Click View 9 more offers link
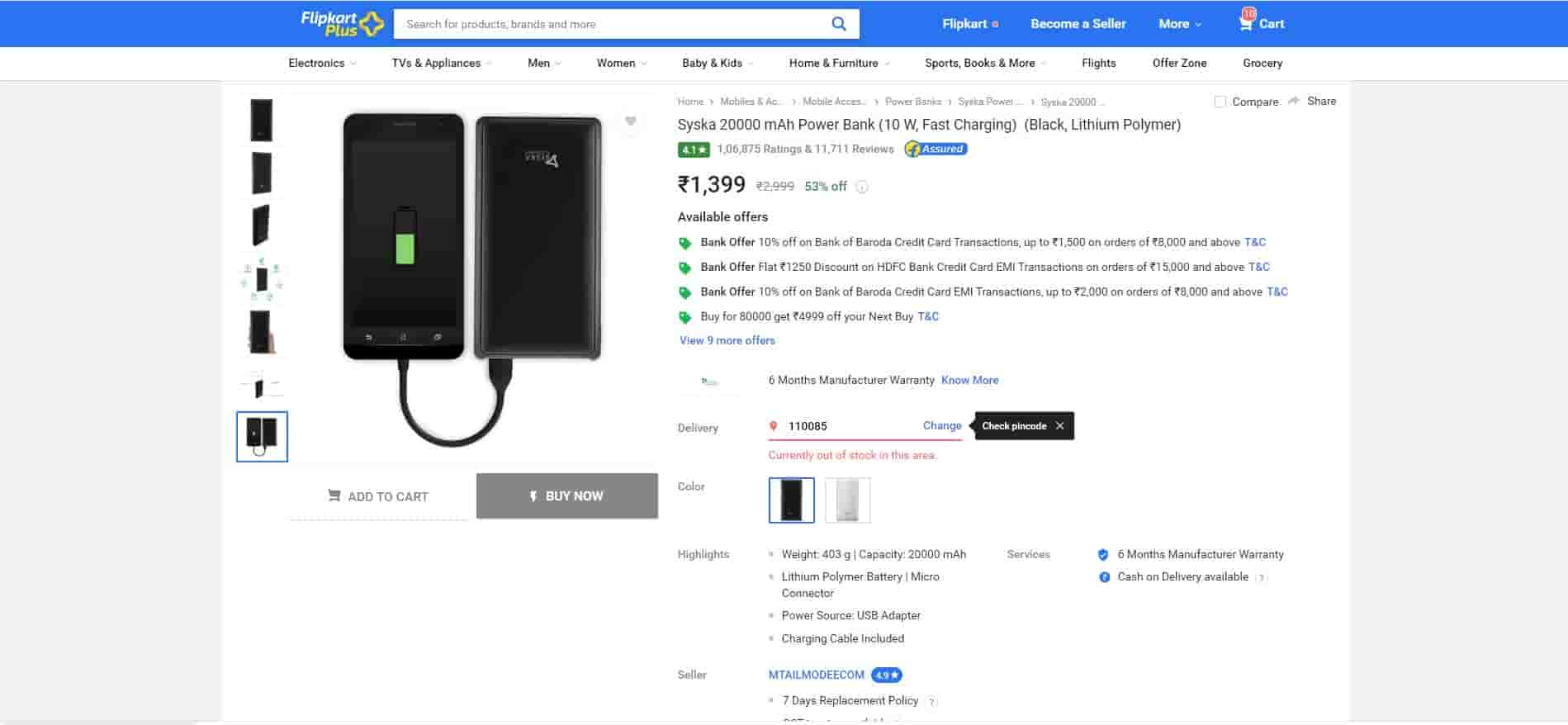Screen dimensions: 1568x725 pos(727,340)
